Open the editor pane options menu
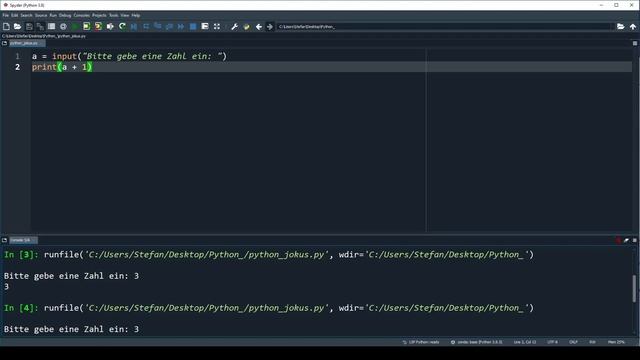 tap(635, 43)
